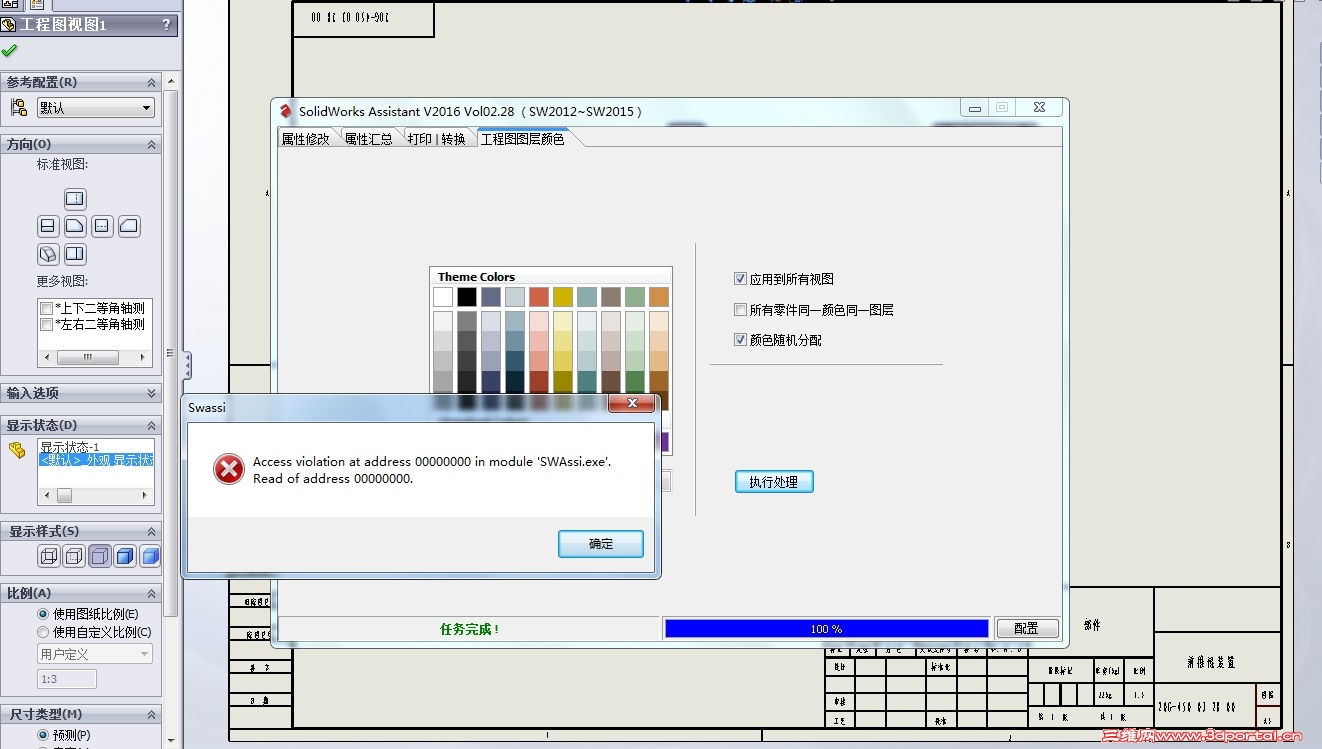Select 使用图纸比例(E) radio button
This screenshot has height=749, width=1322.
point(43,614)
